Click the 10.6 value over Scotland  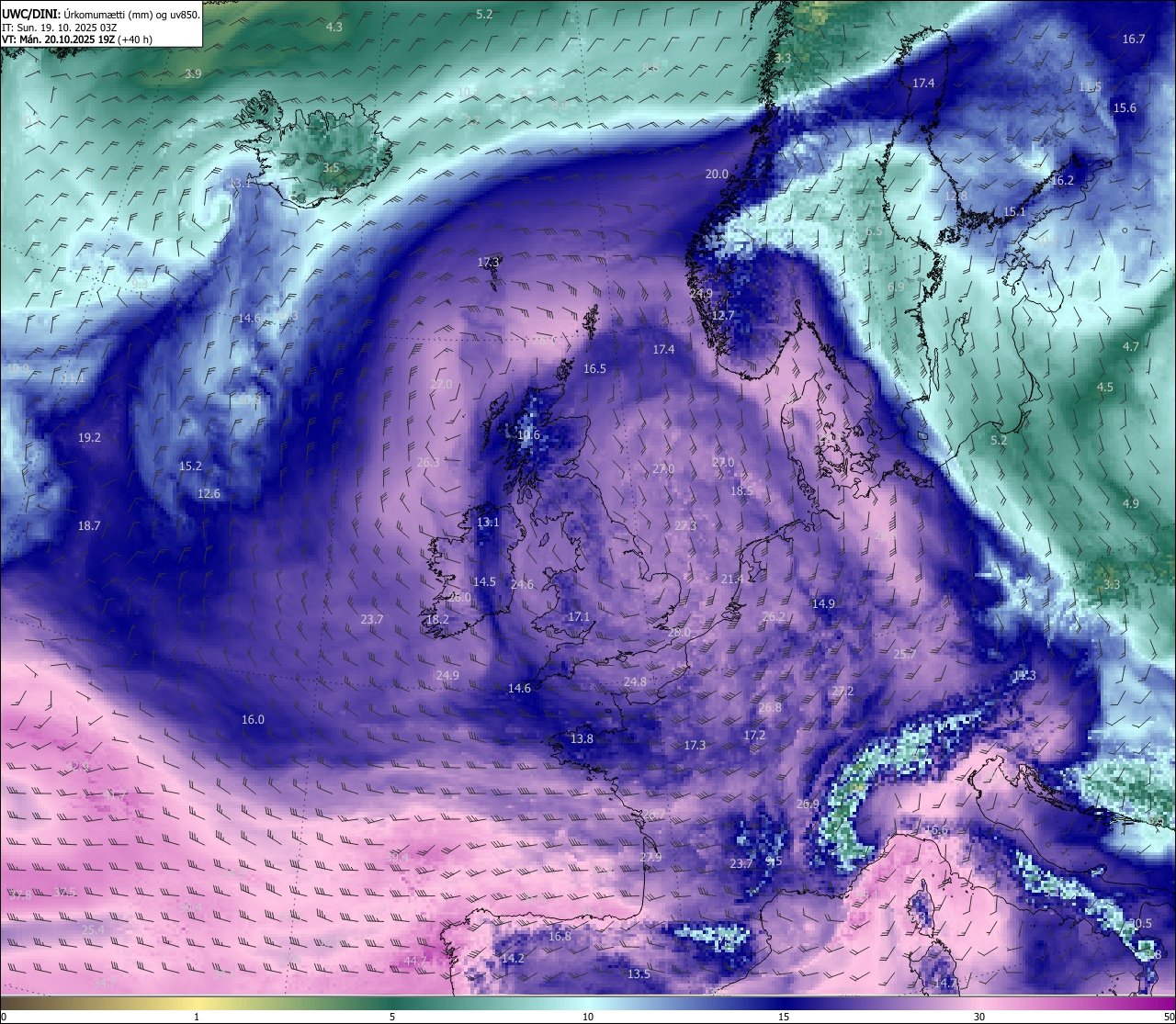(x=528, y=435)
